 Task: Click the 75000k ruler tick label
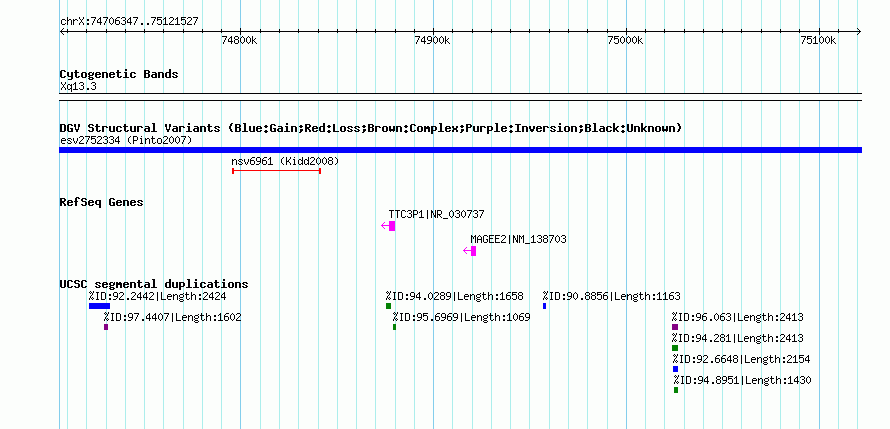click(626, 40)
